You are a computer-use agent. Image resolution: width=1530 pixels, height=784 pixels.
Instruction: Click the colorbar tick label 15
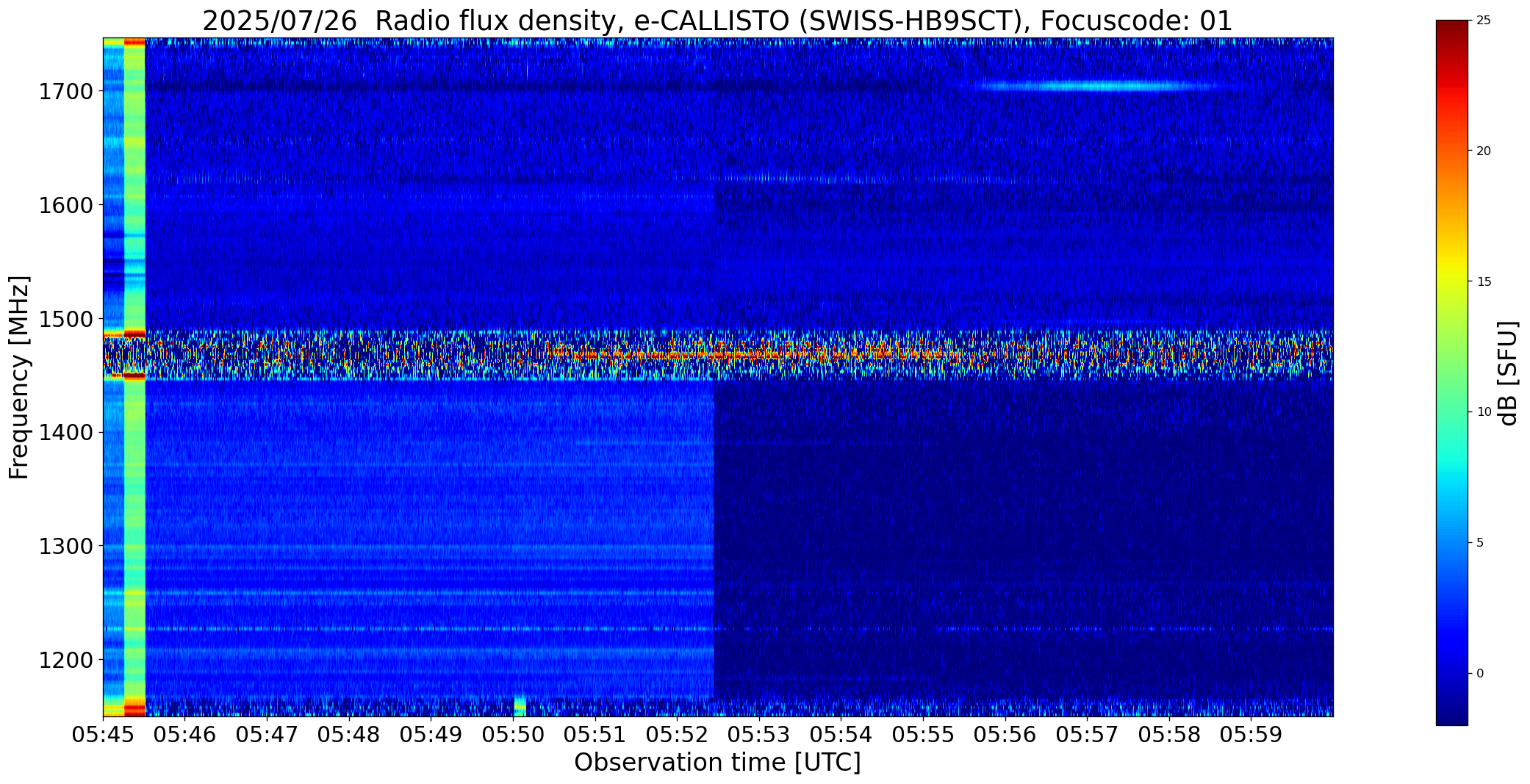1483,281
